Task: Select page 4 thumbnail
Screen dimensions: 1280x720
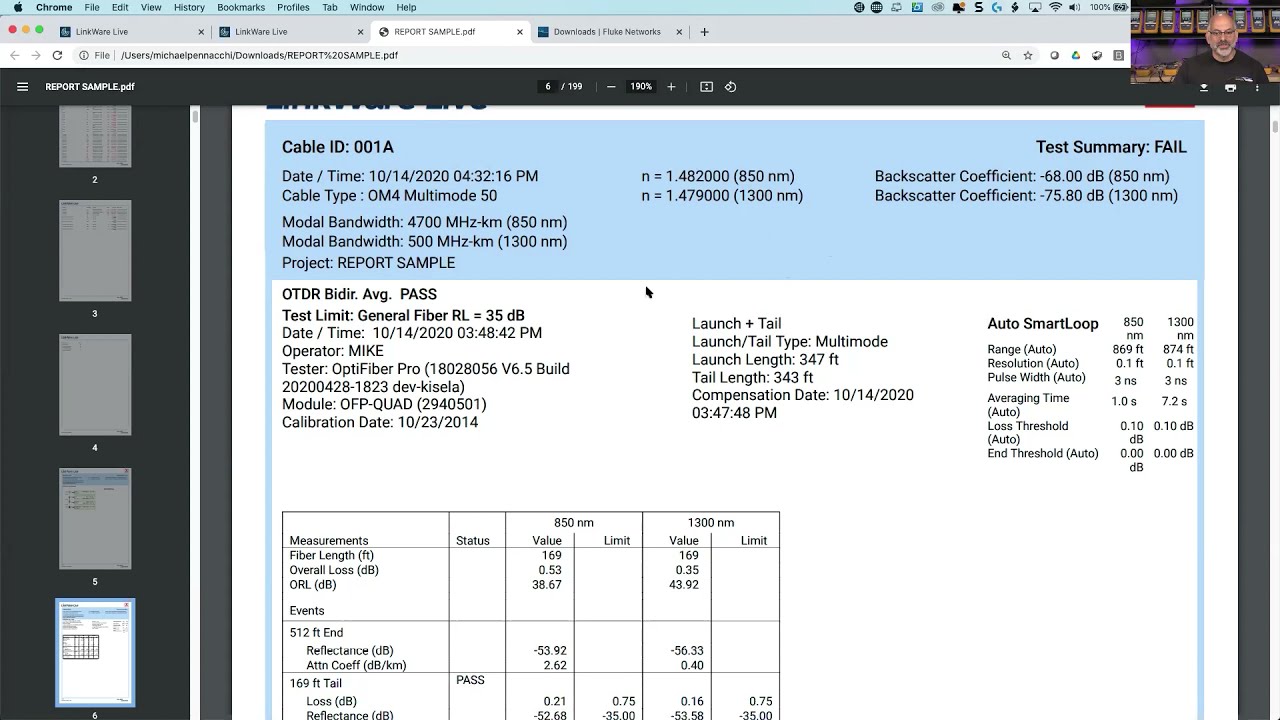Action: [x=95, y=385]
